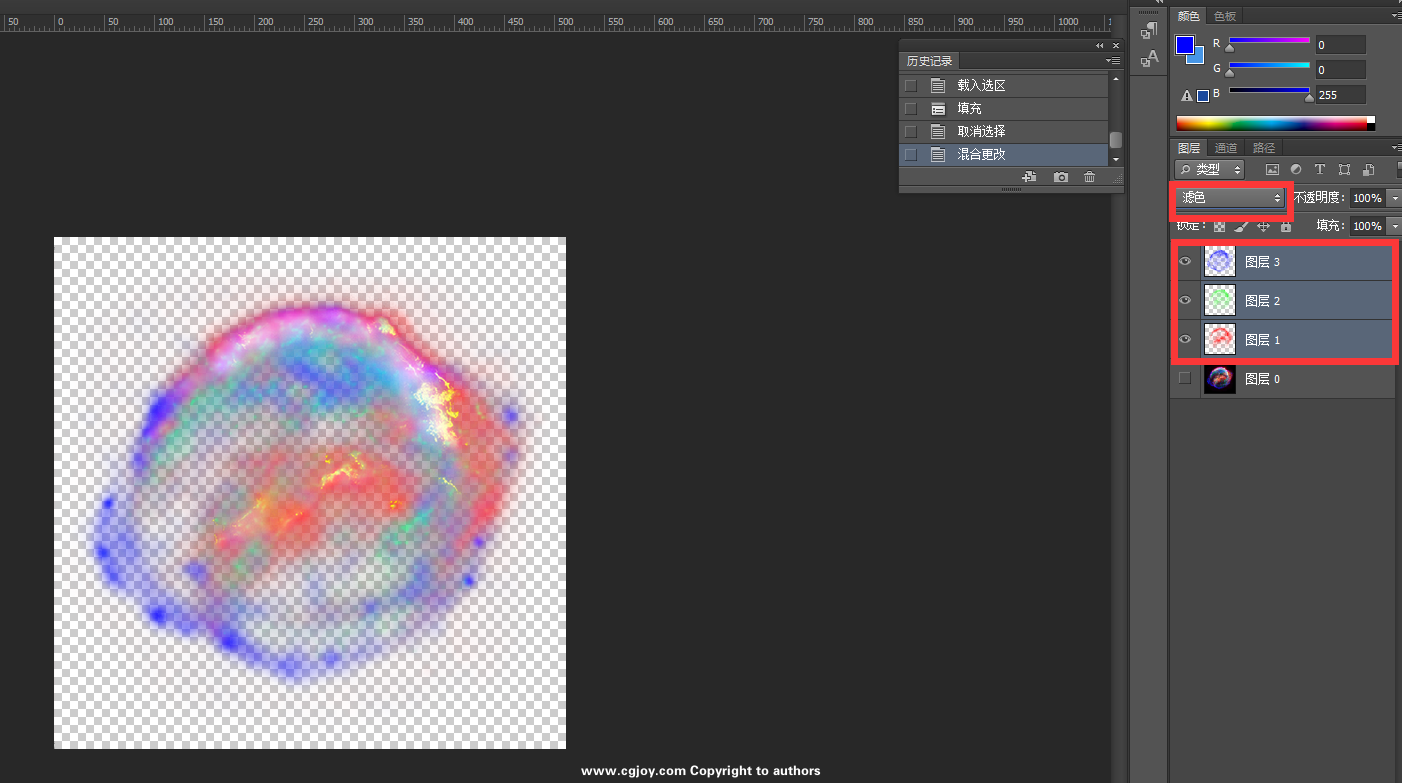Filter layers by adjustment layer icon
This screenshot has height=783, width=1402.
coord(1296,170)
